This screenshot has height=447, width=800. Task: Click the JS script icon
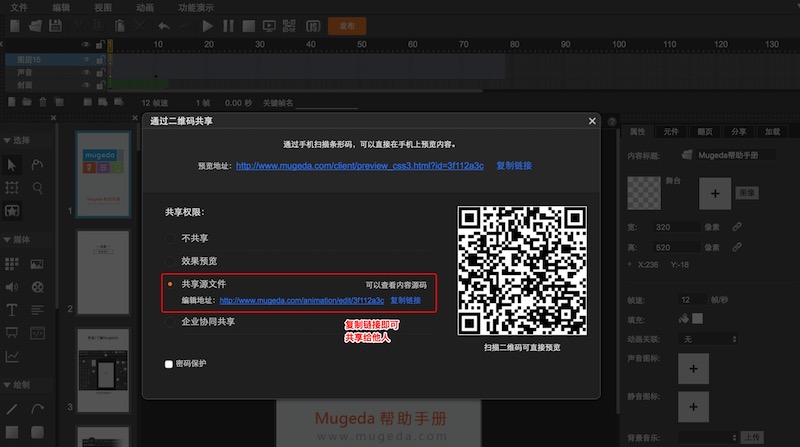tap(313, 26)
